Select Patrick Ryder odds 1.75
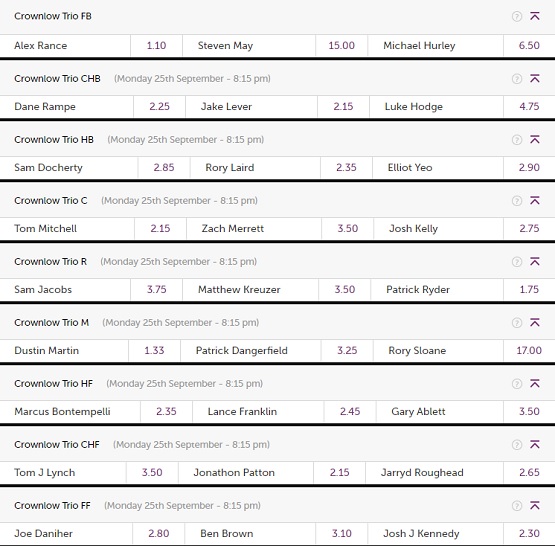The height and width of the screenshot is (546, 555). pos(529,290)
